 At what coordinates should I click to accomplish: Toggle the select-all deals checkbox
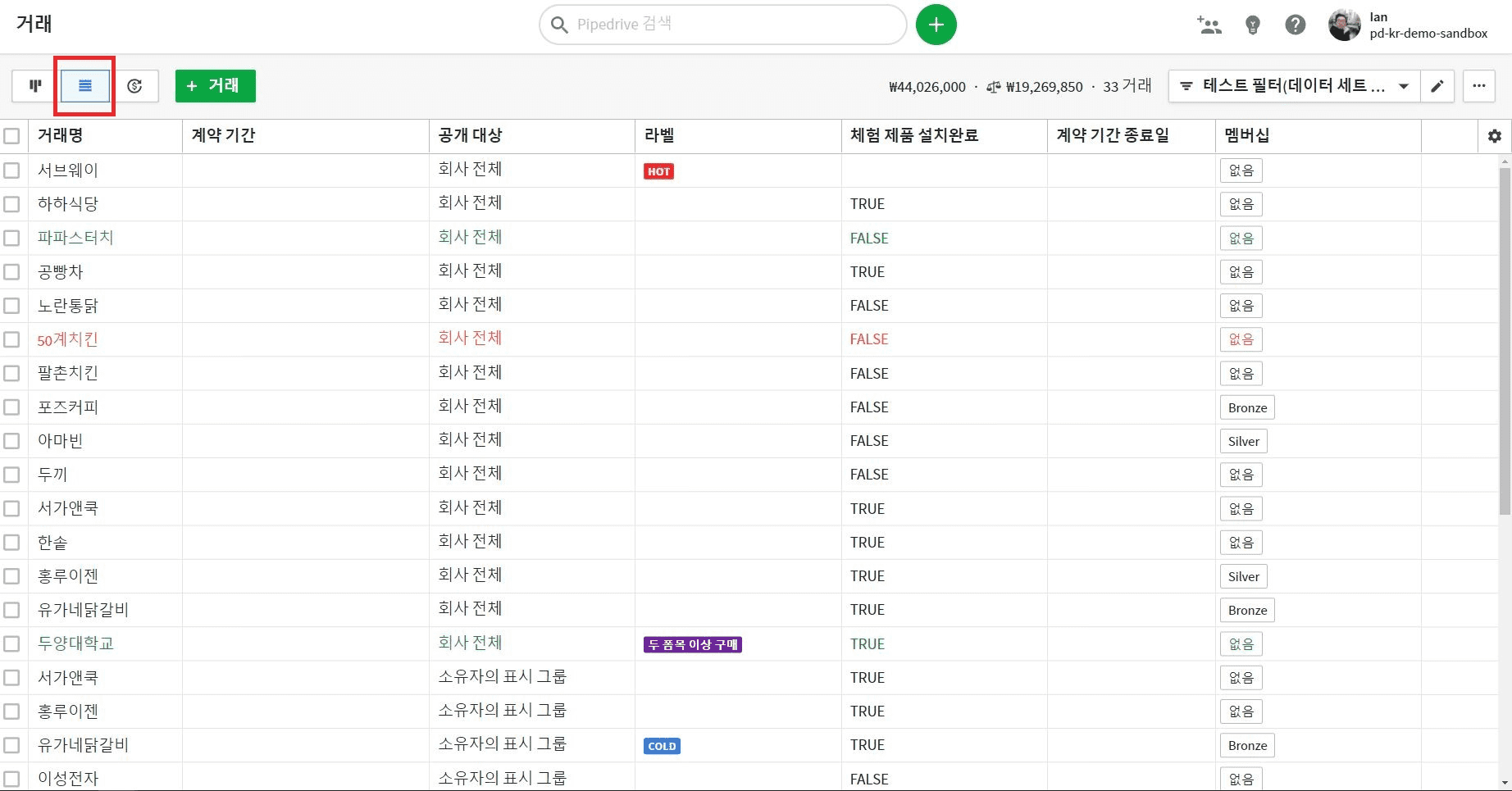[11, 136]
